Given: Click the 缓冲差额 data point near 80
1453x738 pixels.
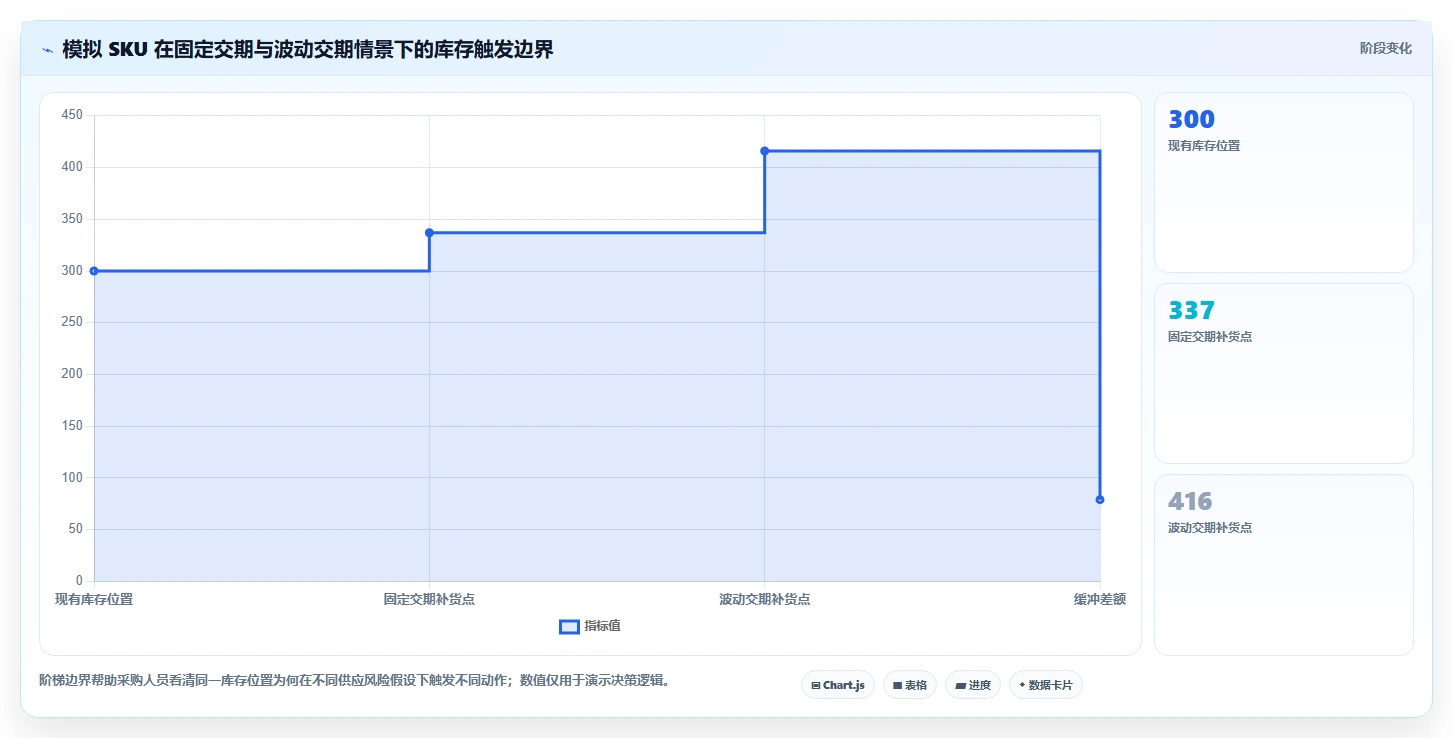Looking at the screenshot, I should coord(1100,499).
